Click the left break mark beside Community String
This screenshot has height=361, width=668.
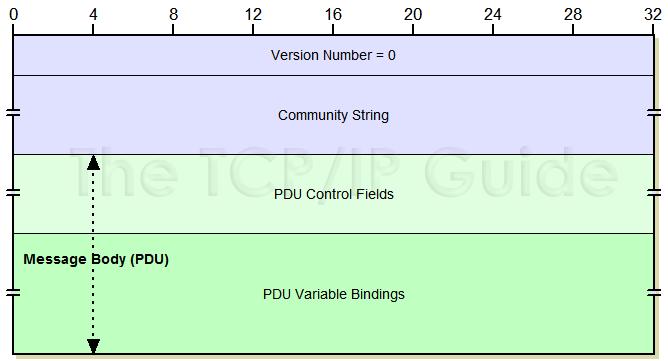tap(13, 113)
